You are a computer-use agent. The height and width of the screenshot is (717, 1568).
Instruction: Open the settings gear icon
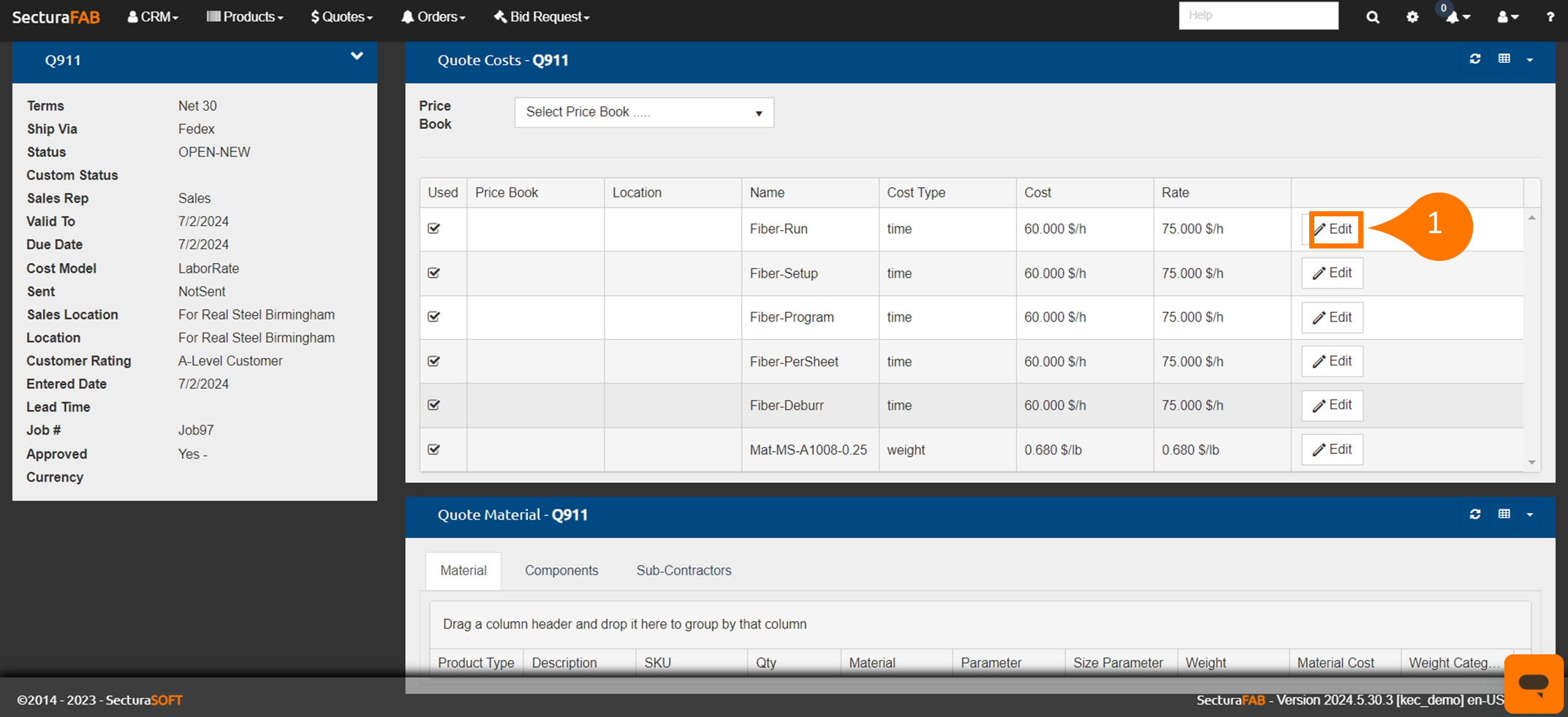click(x=1412, y=17)
